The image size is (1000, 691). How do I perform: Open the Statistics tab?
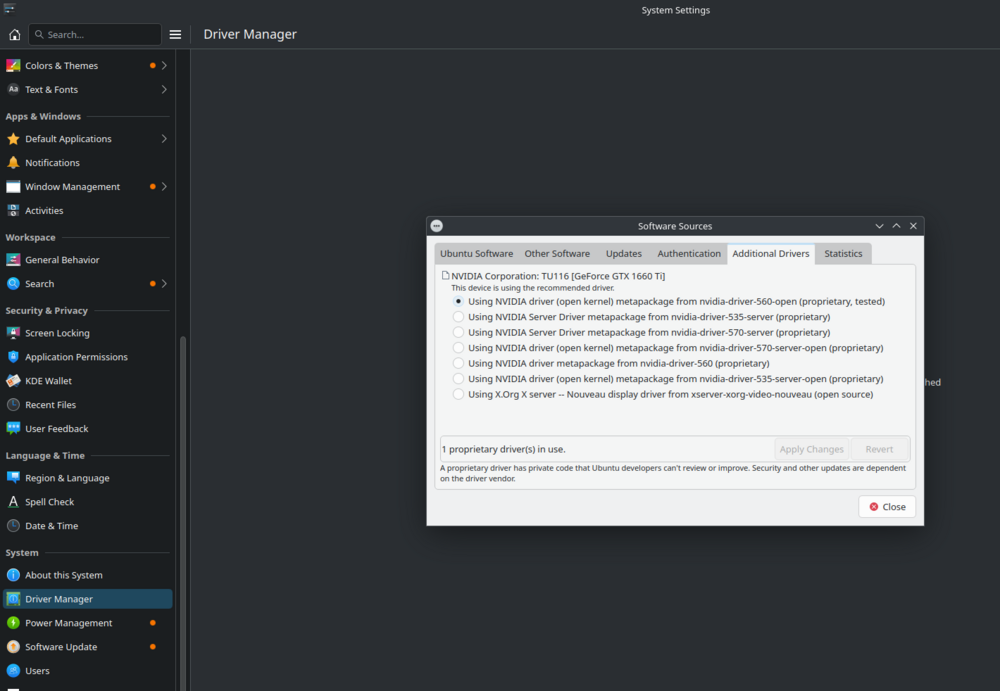842,253
